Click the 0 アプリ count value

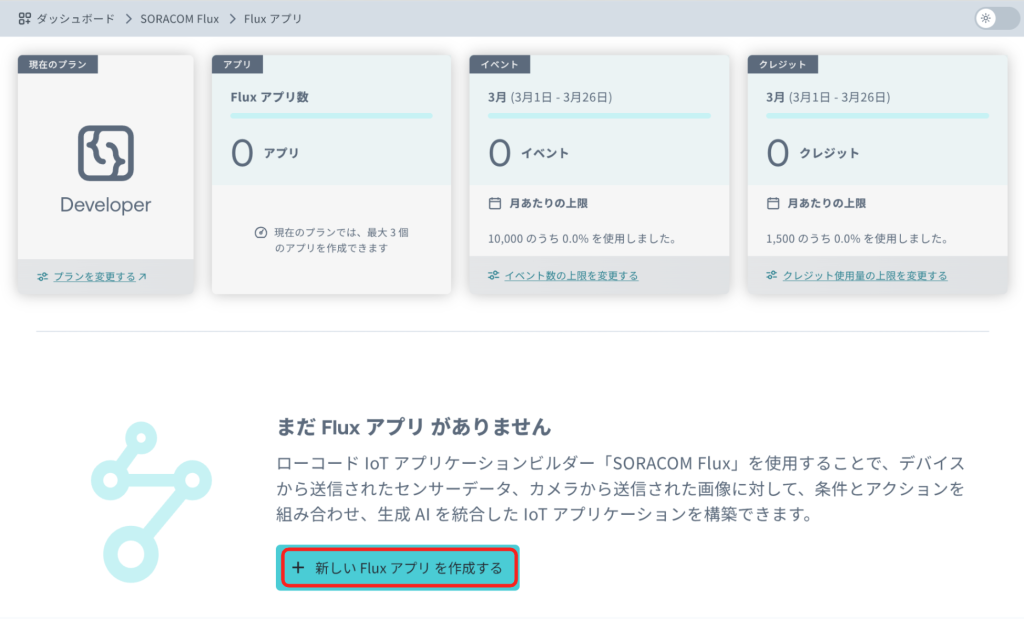(265, 153)
